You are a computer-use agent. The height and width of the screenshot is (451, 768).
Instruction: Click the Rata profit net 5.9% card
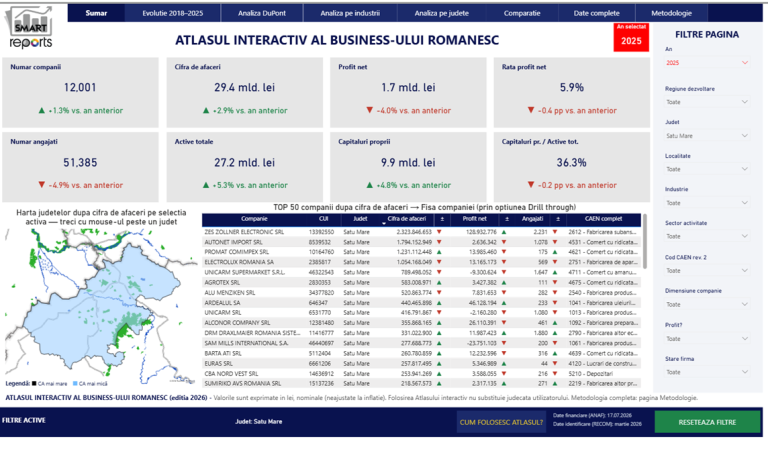(x=572, y=92)
